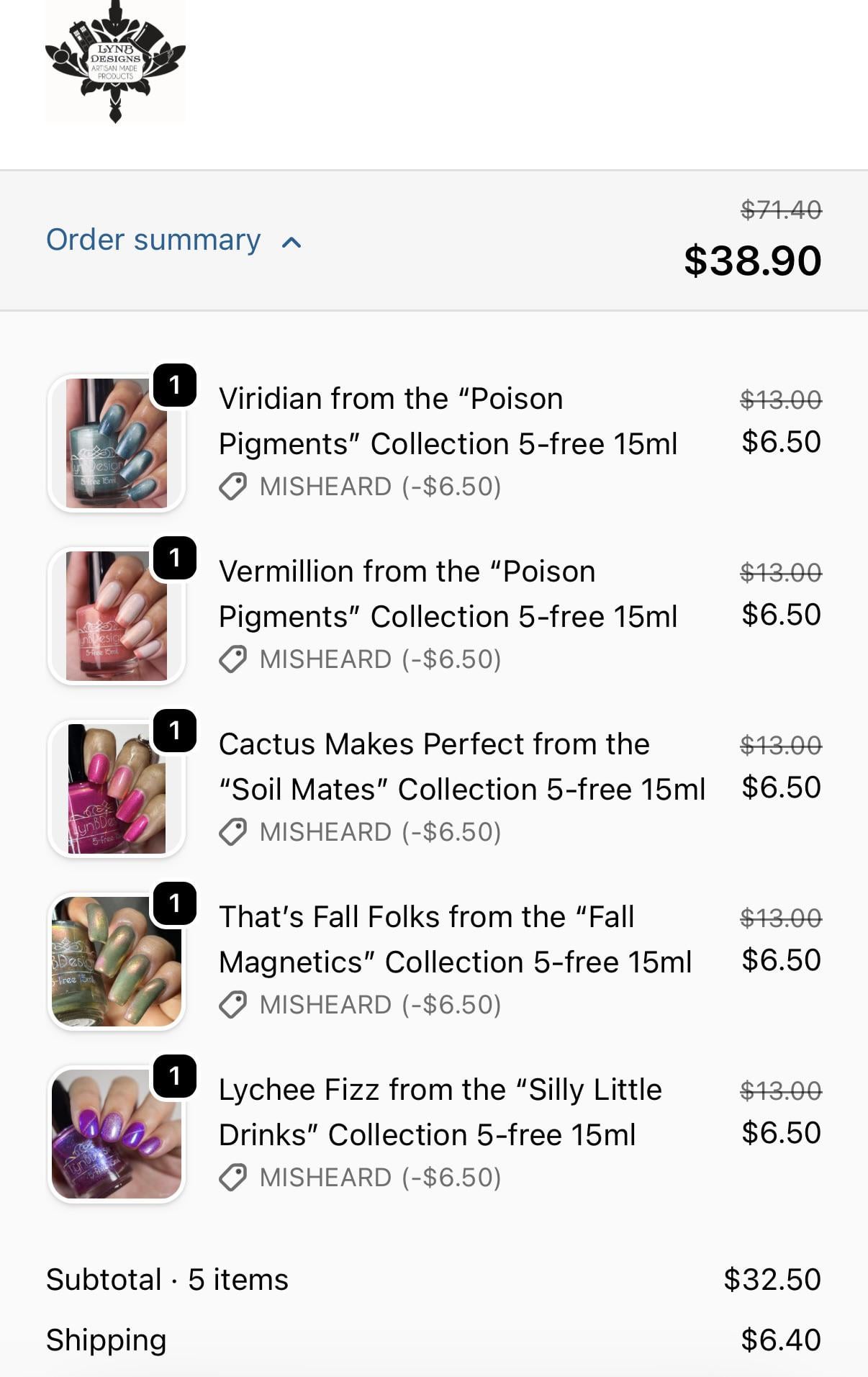
Task: Click the quantity badge on Lychee Fizz
Action: 175,1076
